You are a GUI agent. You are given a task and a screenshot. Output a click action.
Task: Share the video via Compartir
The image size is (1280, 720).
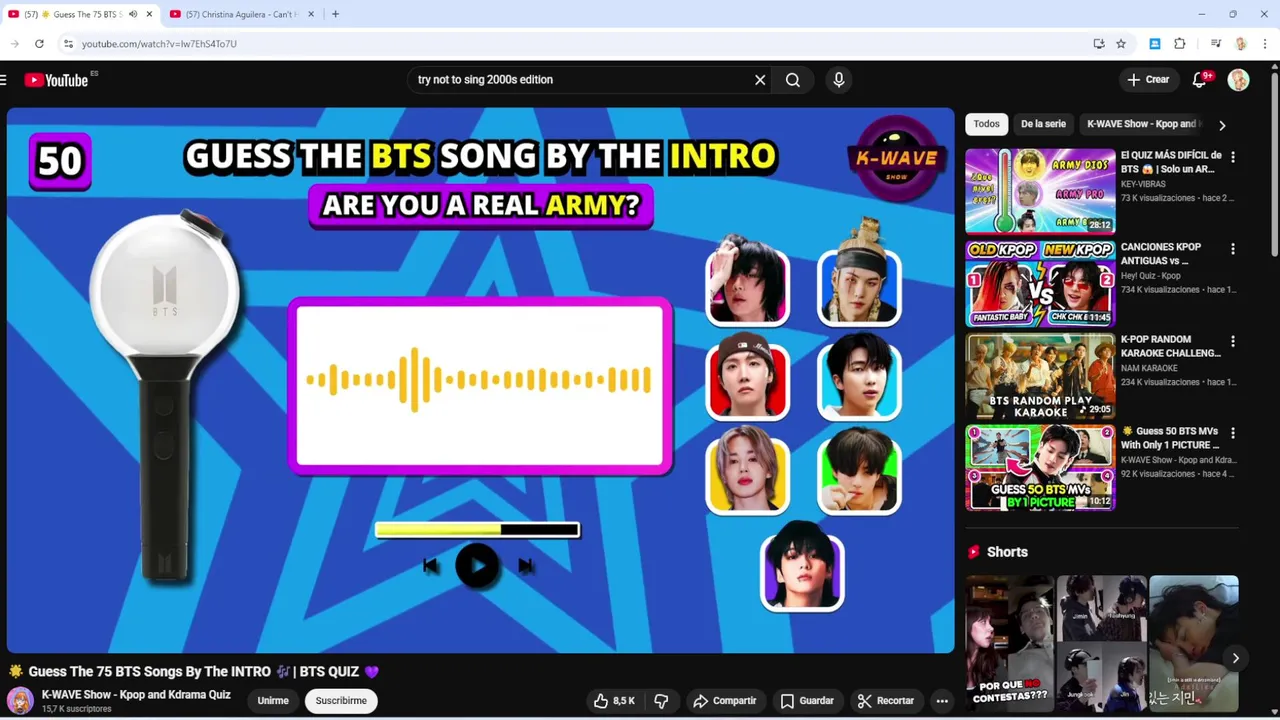coord(725,701)
